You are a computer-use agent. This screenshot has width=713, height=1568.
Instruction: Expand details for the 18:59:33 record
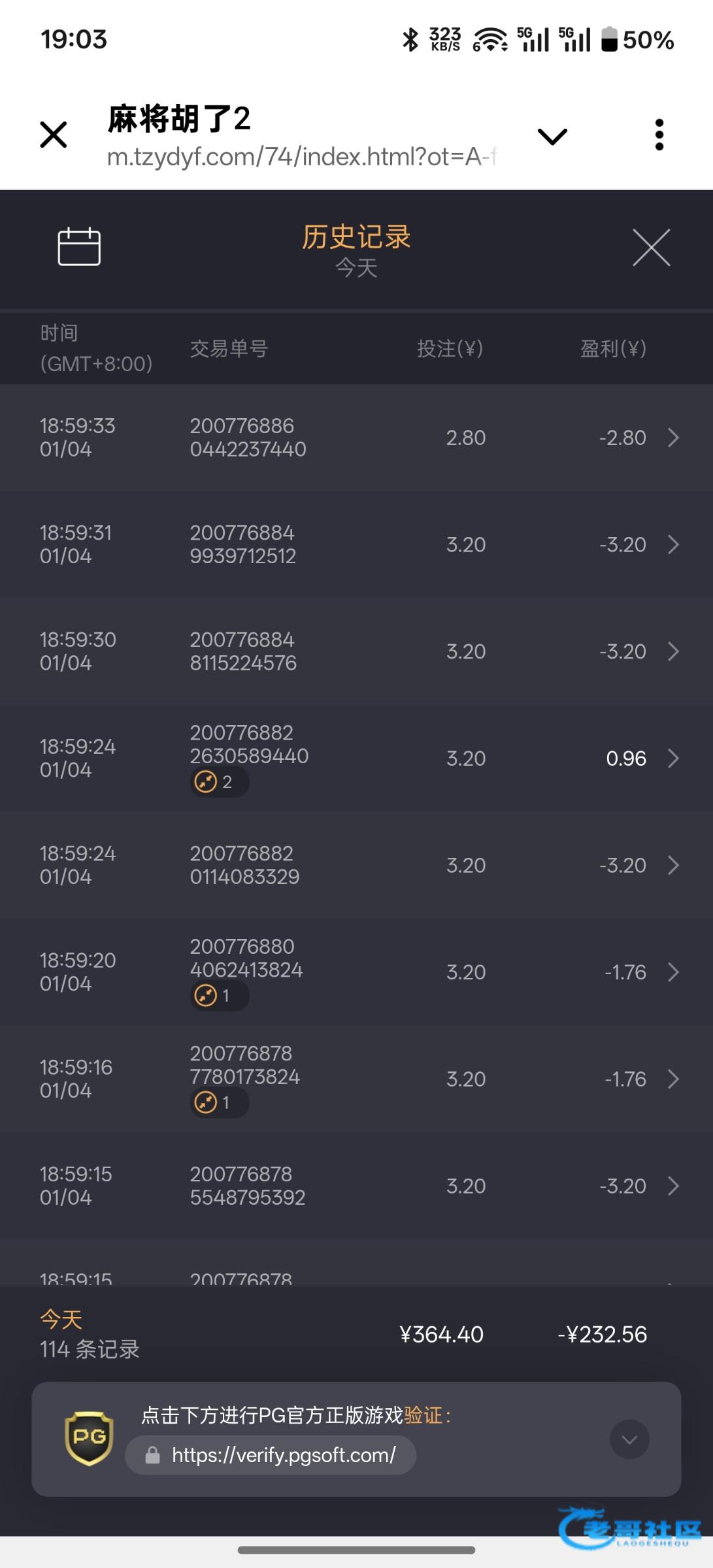[x=673, y=438]
